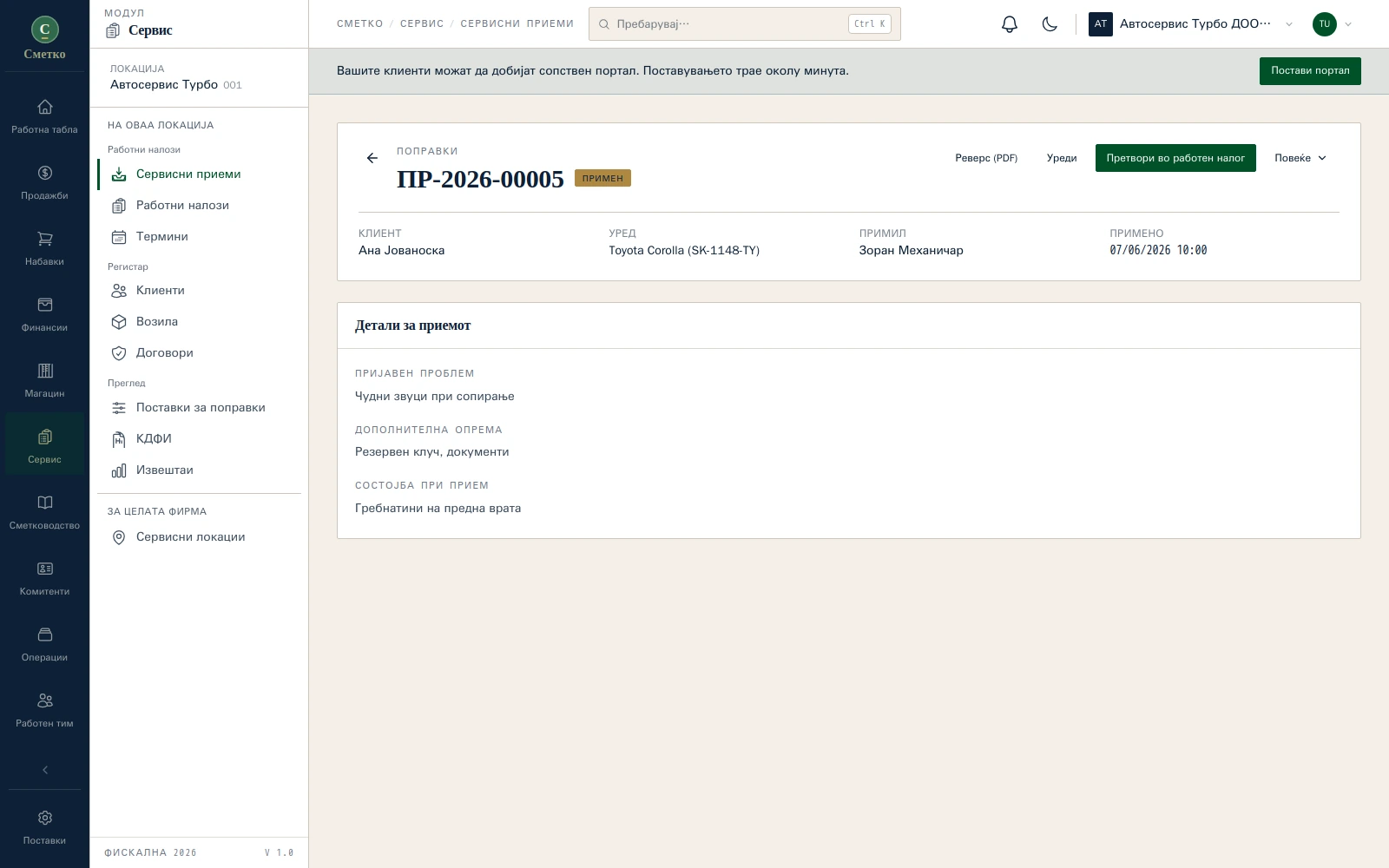
Task: Open Возила menu item
Action: [200, 321]
